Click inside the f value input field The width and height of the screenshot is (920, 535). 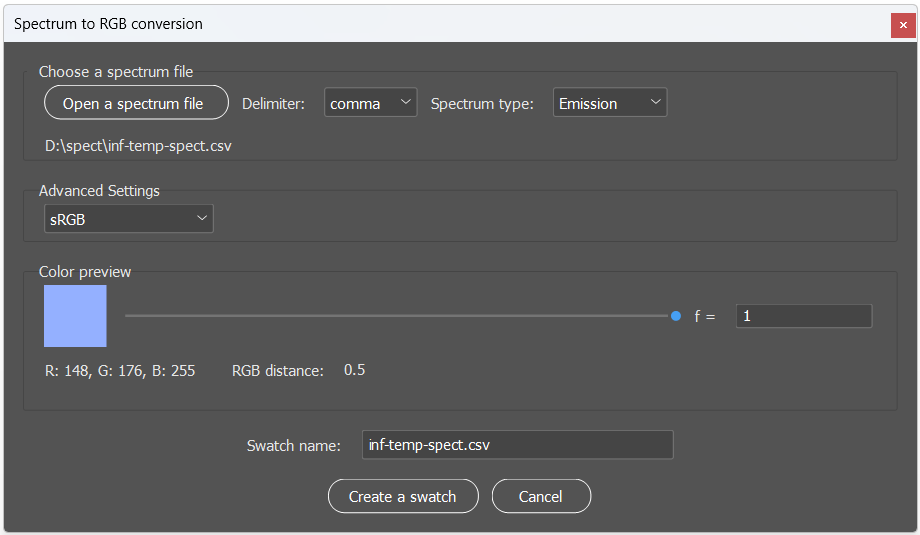804,316
